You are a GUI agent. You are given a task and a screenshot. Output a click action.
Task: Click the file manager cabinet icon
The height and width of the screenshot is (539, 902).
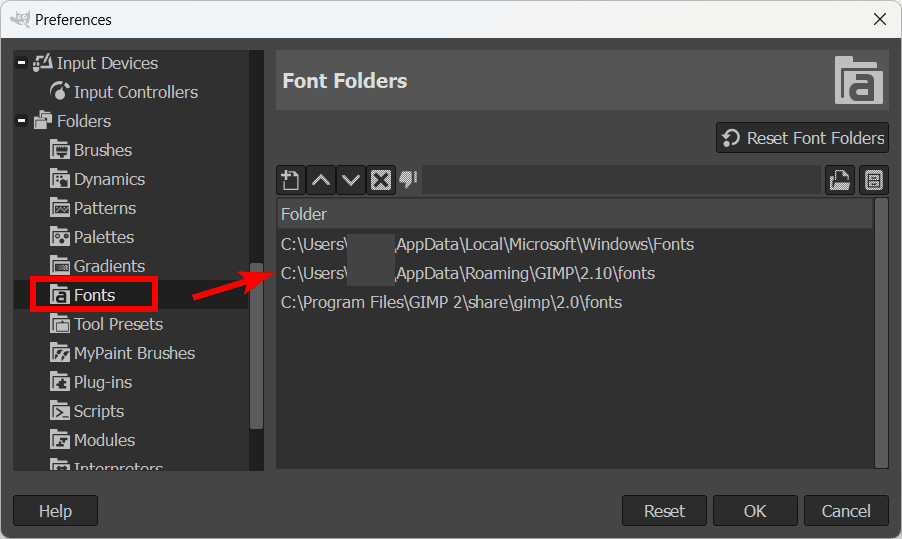coord(874,180)
